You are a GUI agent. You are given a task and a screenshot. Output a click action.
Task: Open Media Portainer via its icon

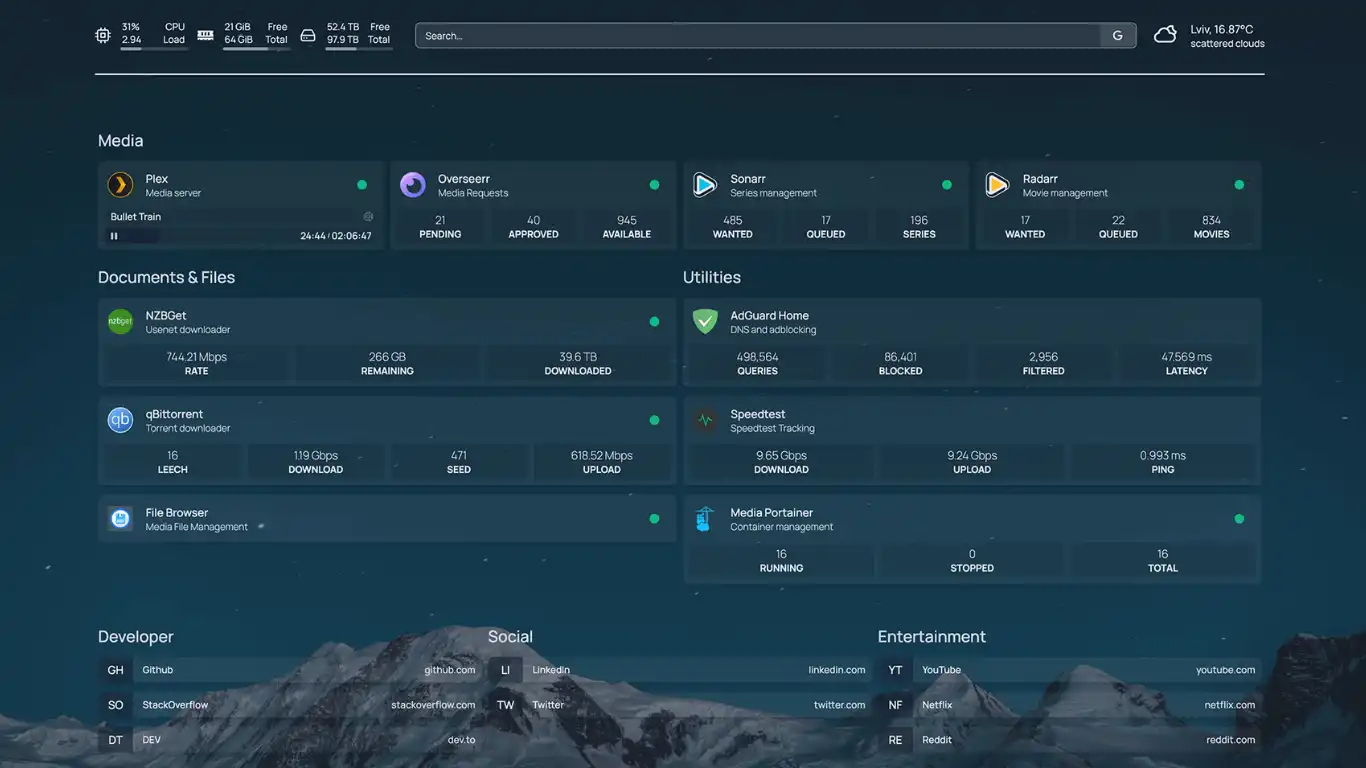[705, 519]
